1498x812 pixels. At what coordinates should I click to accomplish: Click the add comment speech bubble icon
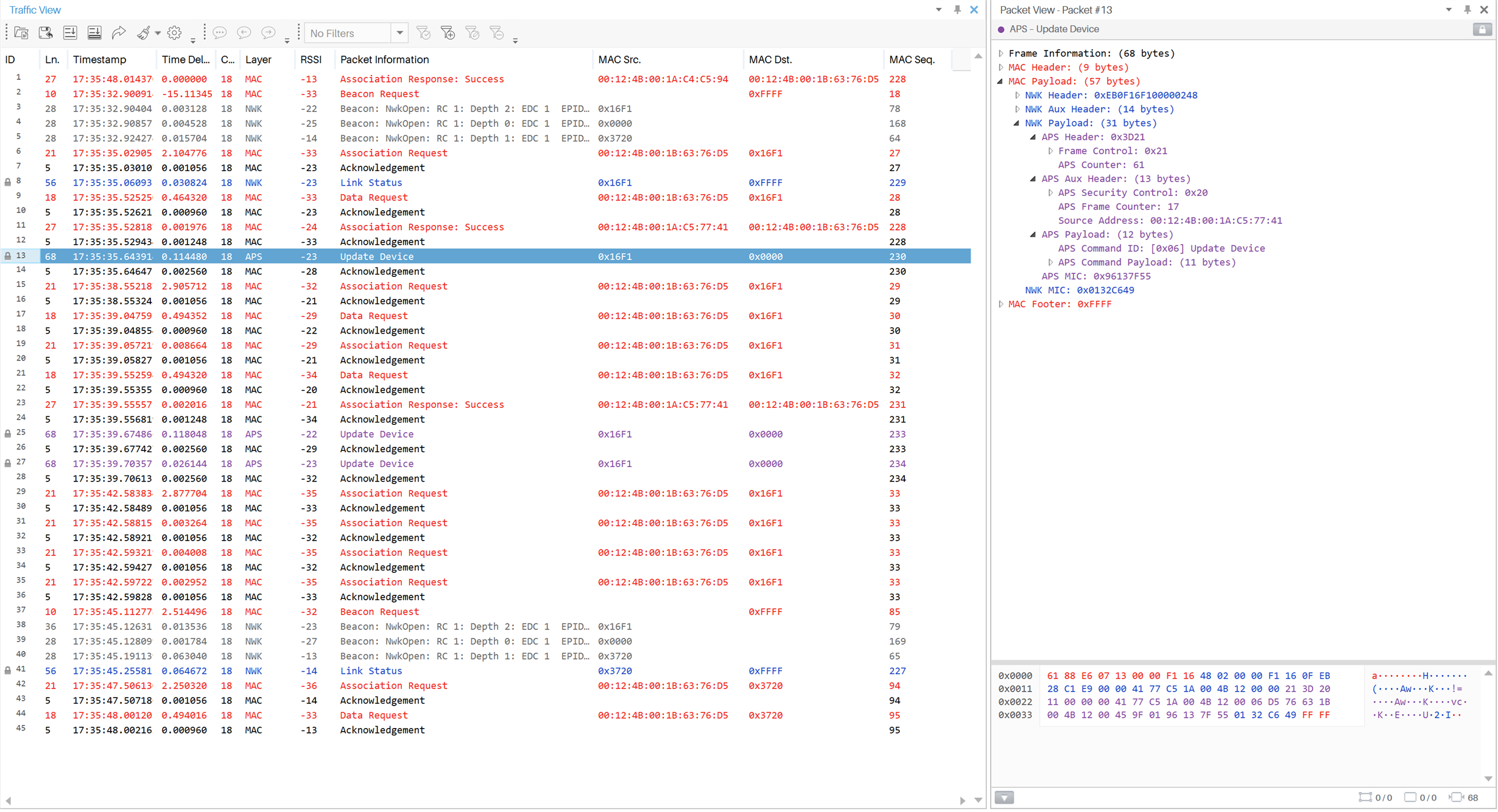tap(220, 33)
